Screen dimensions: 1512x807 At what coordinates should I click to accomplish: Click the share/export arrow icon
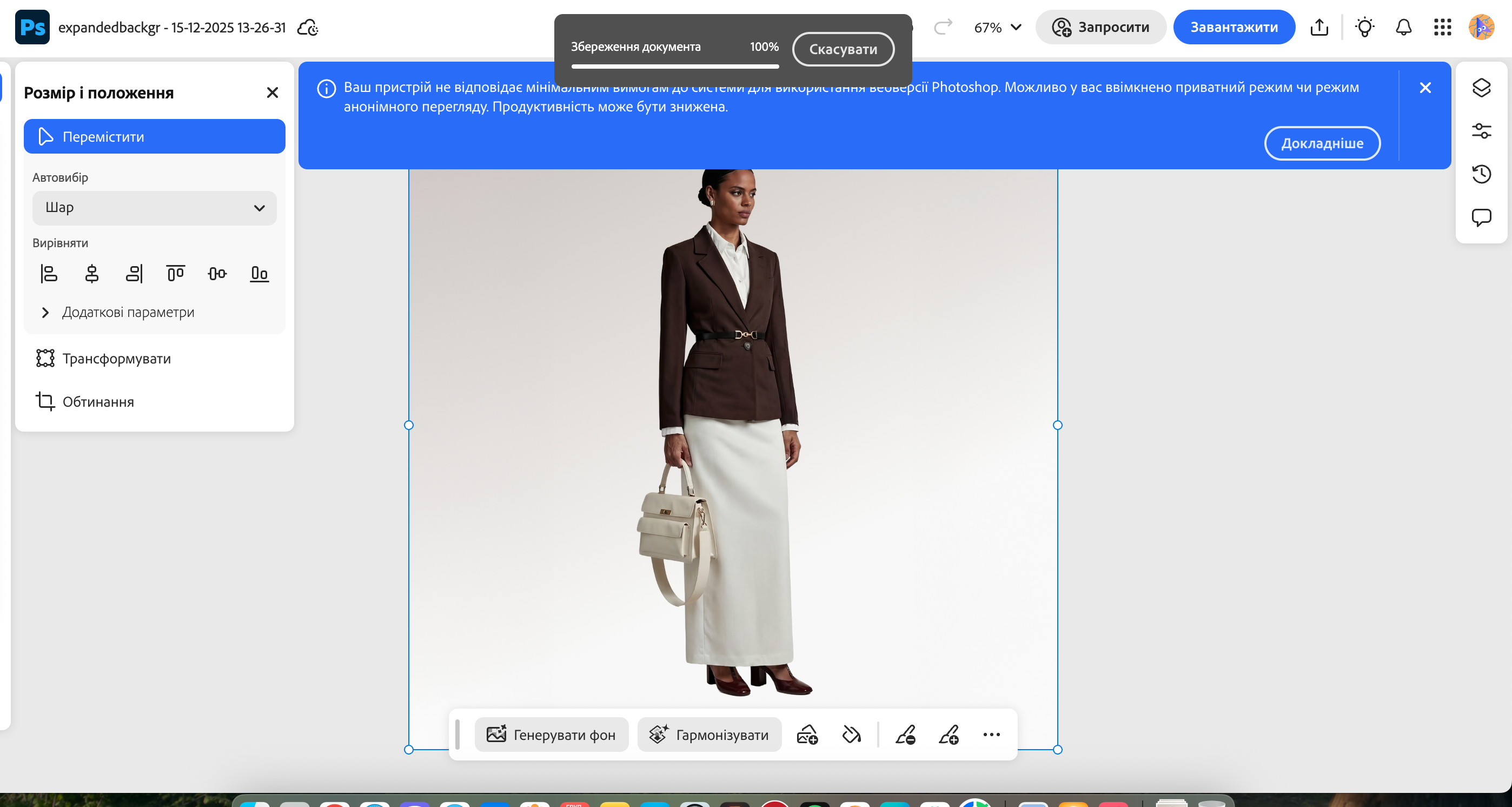coord(1319,28)
